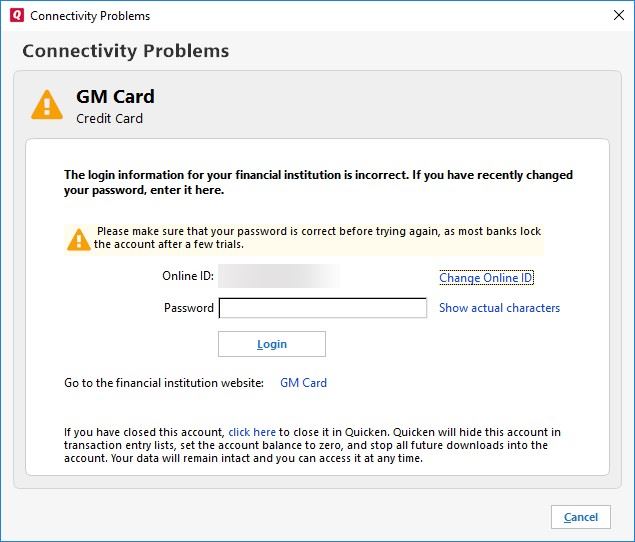Click the "Credit Card" account type text
The image size is (635, 542).
[x=110, y=119]
